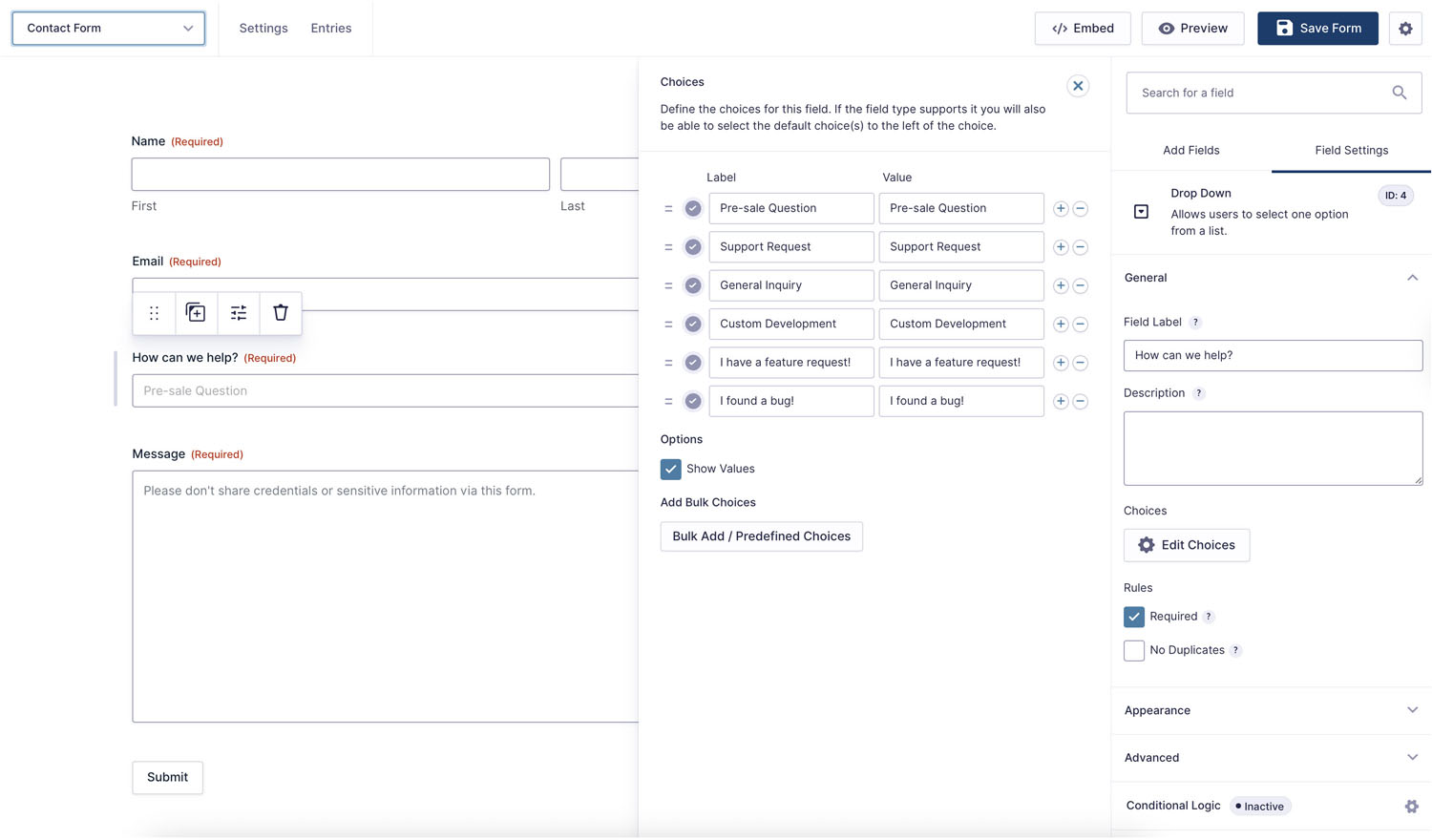
Task: Open field settings sliders icon in toolbar
Action: point(239,313)
